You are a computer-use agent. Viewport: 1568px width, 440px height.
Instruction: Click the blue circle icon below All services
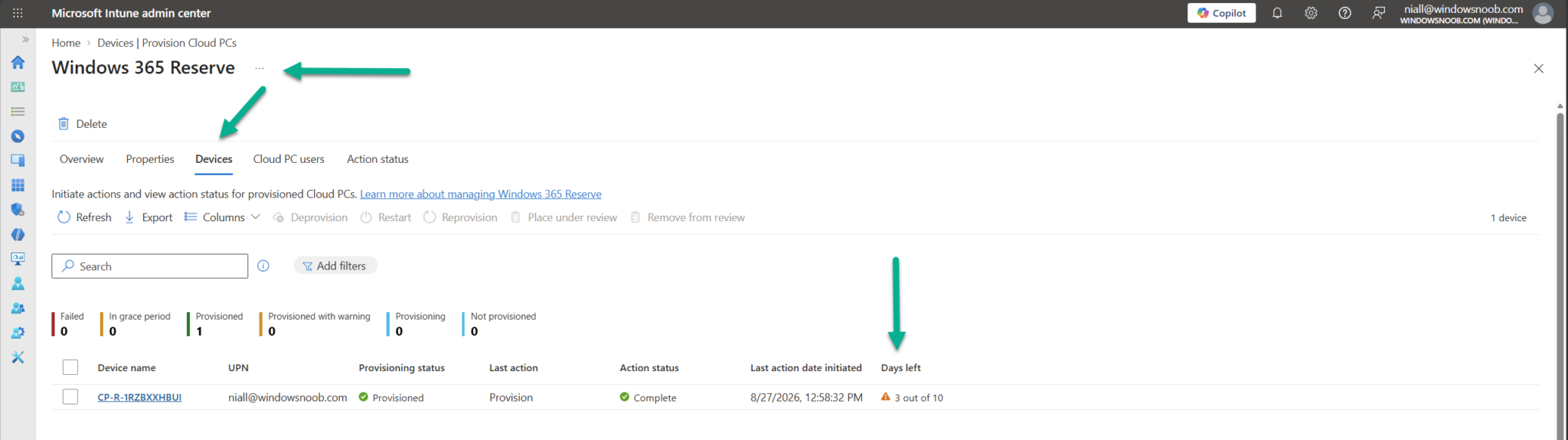click(18, 136)
